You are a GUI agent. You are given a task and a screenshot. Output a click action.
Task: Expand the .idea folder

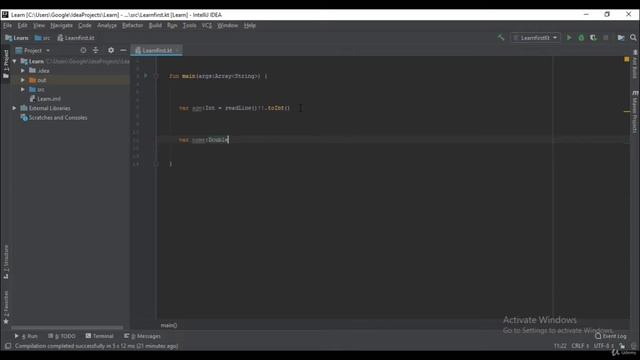tap(23, 71)
